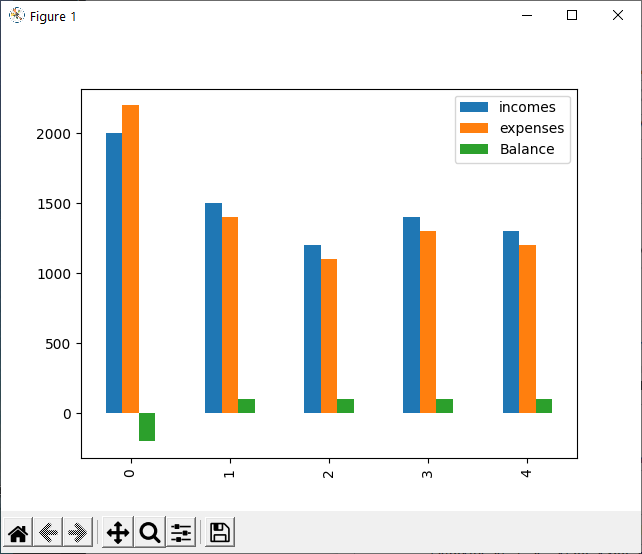Click the orange expenses bar for group 4
The image size is (642, 554).
point(527,329)
